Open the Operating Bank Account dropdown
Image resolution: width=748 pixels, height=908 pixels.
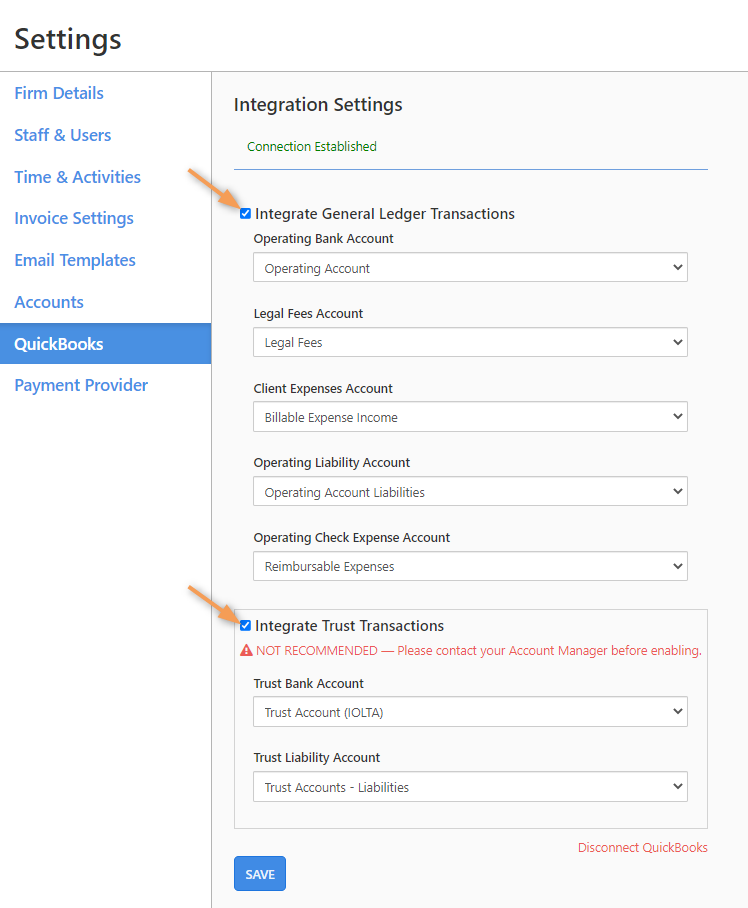470,268
